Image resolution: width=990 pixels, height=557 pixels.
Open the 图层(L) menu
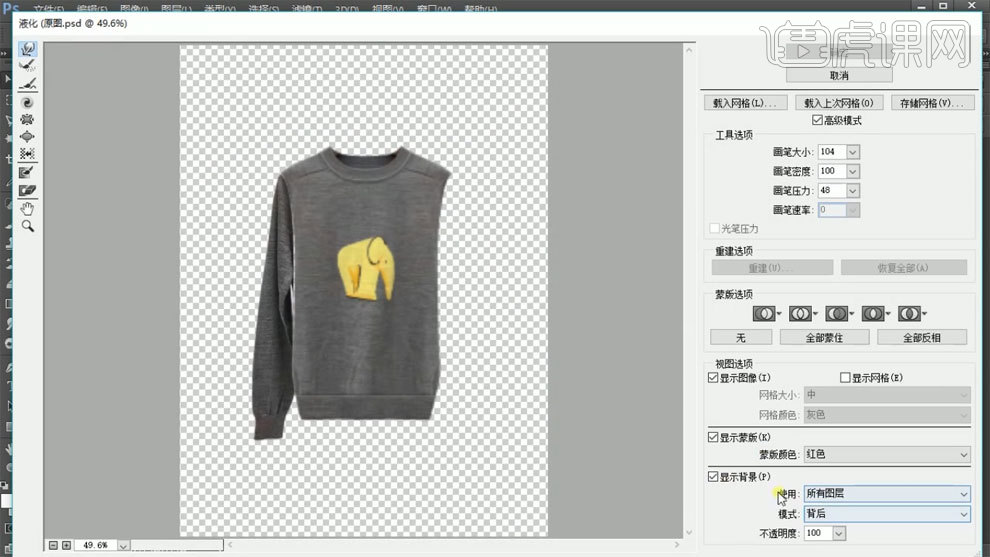tap(176, 9)
